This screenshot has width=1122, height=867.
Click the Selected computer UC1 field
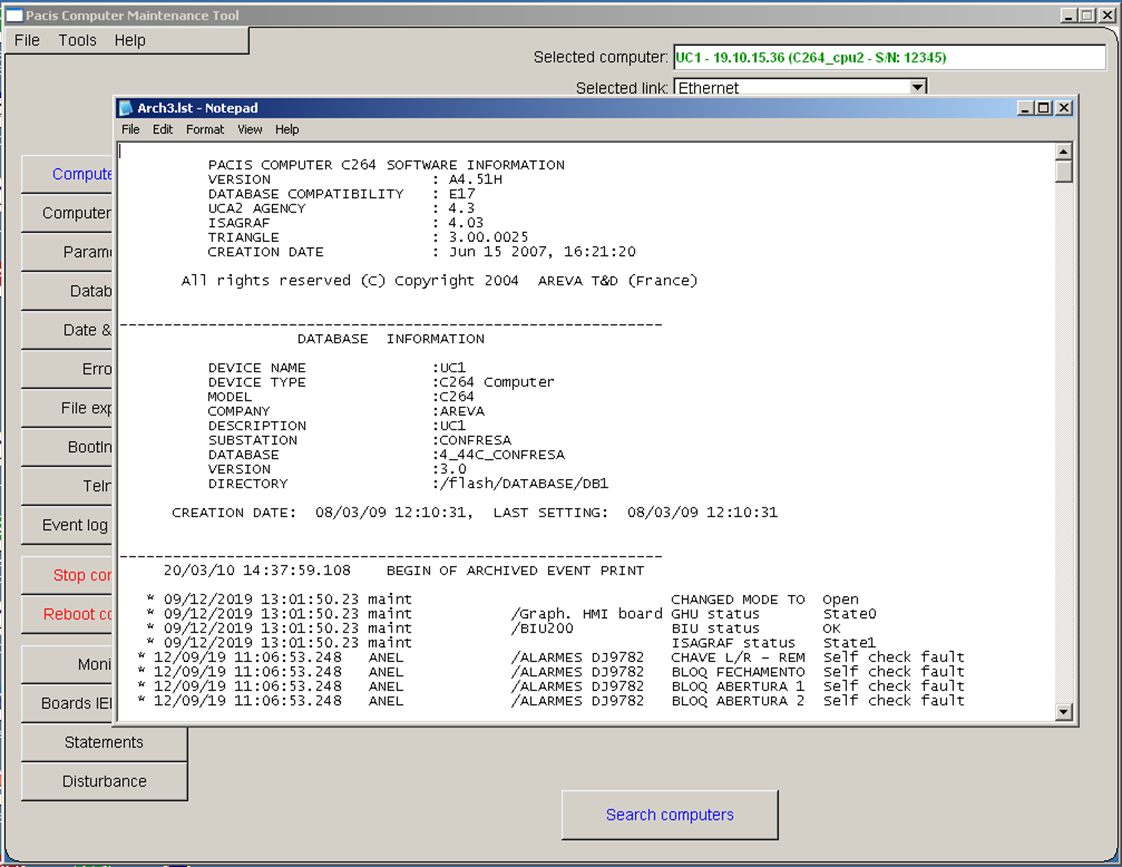tap(890, 57)
